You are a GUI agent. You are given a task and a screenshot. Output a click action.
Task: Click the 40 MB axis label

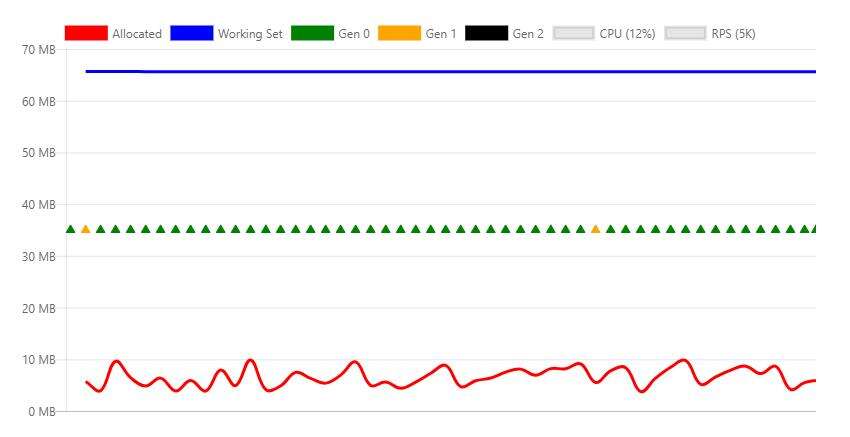pos(38,205)
